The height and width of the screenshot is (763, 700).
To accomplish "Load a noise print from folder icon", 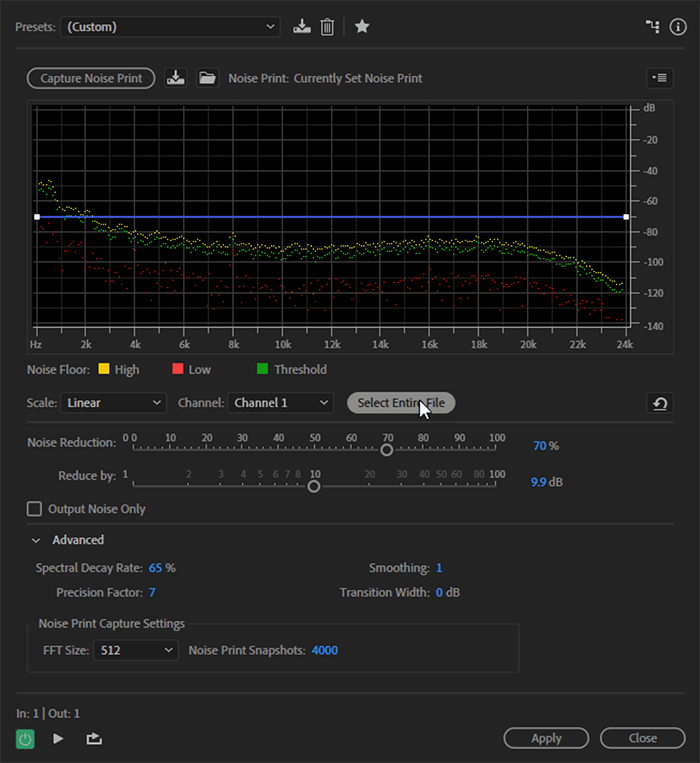I will (207, 78).
